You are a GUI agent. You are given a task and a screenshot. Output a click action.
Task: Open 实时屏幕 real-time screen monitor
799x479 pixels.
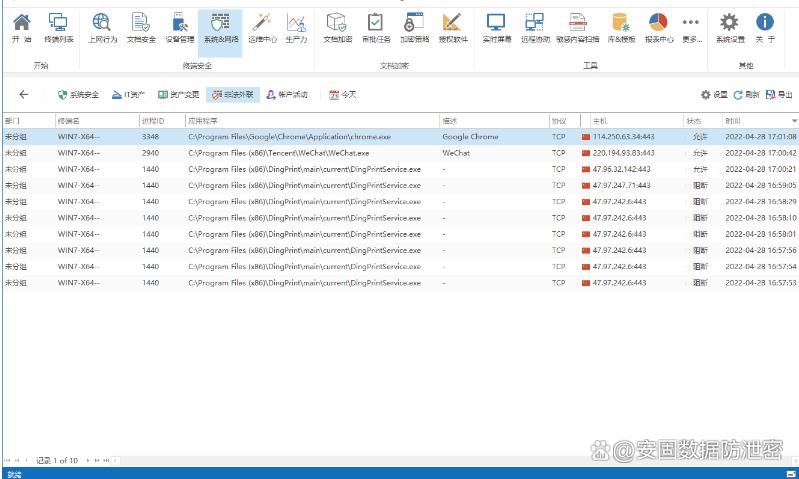[x=496, y=27]
